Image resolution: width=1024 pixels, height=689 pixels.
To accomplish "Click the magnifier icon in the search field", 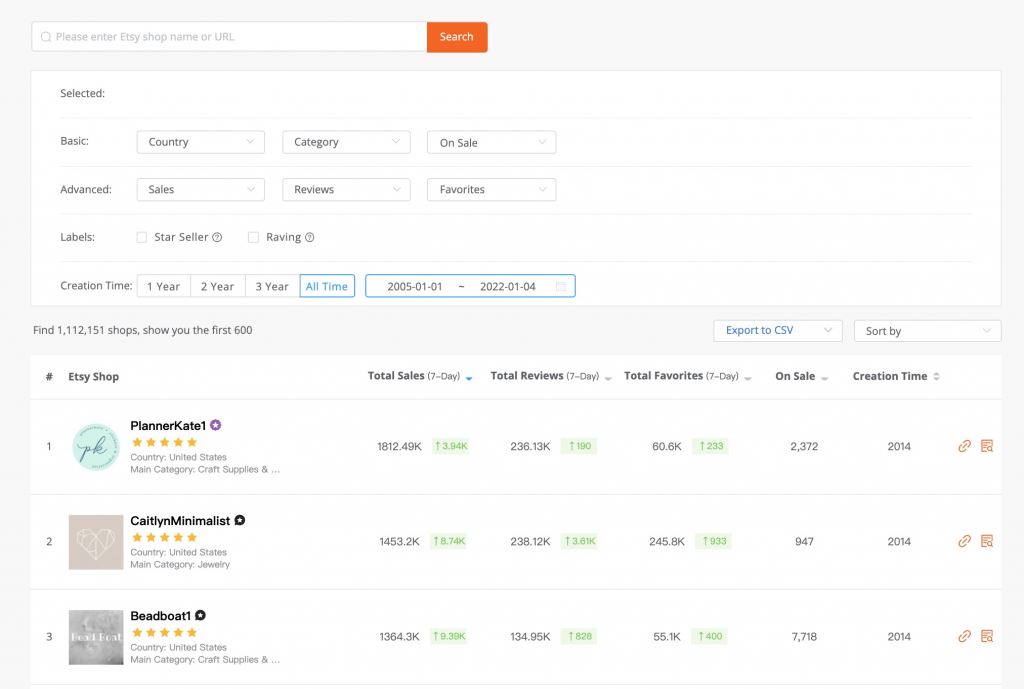I will (x=46, y=36).
